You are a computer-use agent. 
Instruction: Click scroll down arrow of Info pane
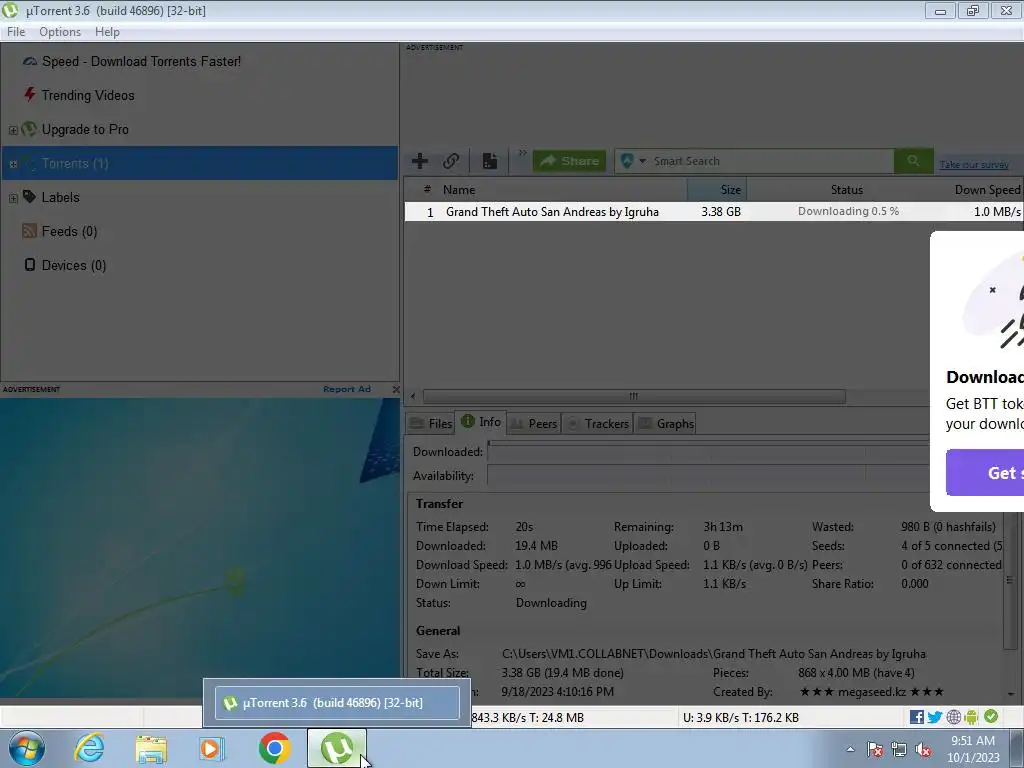[1010, 694]
